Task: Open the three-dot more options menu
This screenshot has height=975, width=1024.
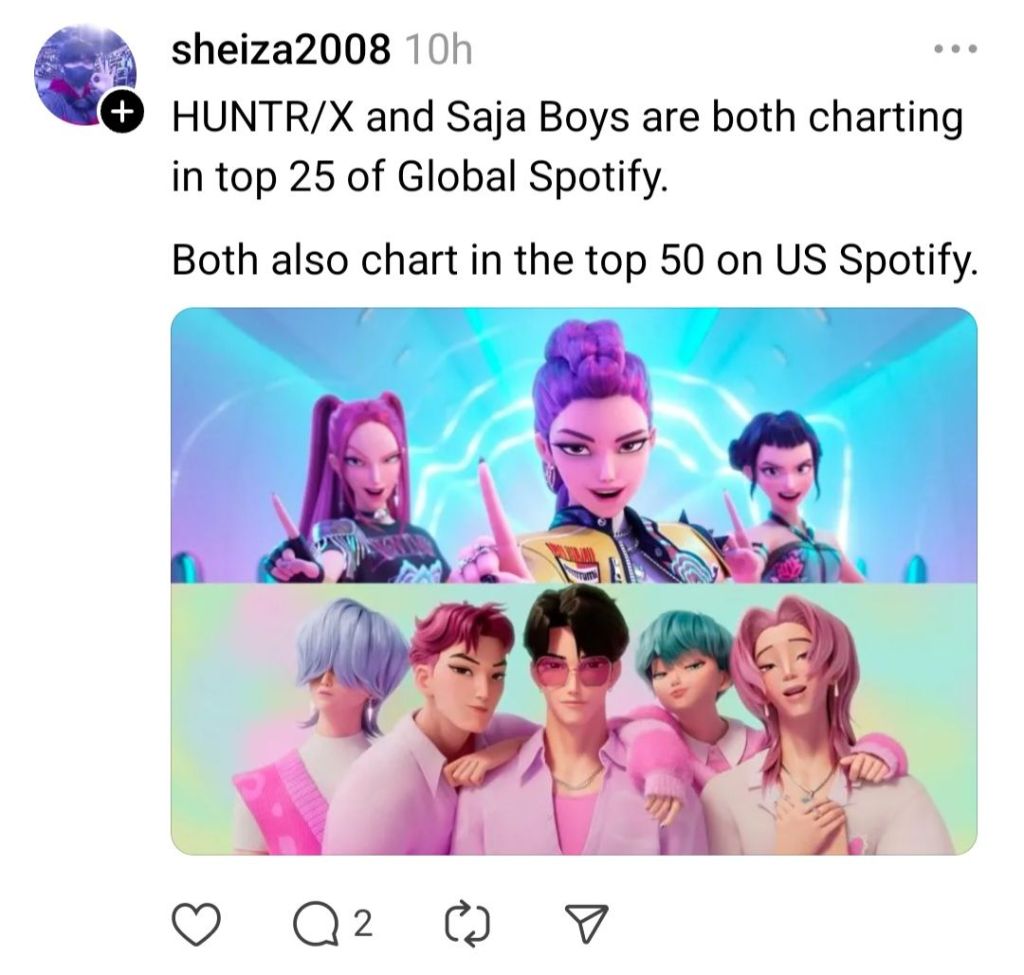Action: point(955,48)
